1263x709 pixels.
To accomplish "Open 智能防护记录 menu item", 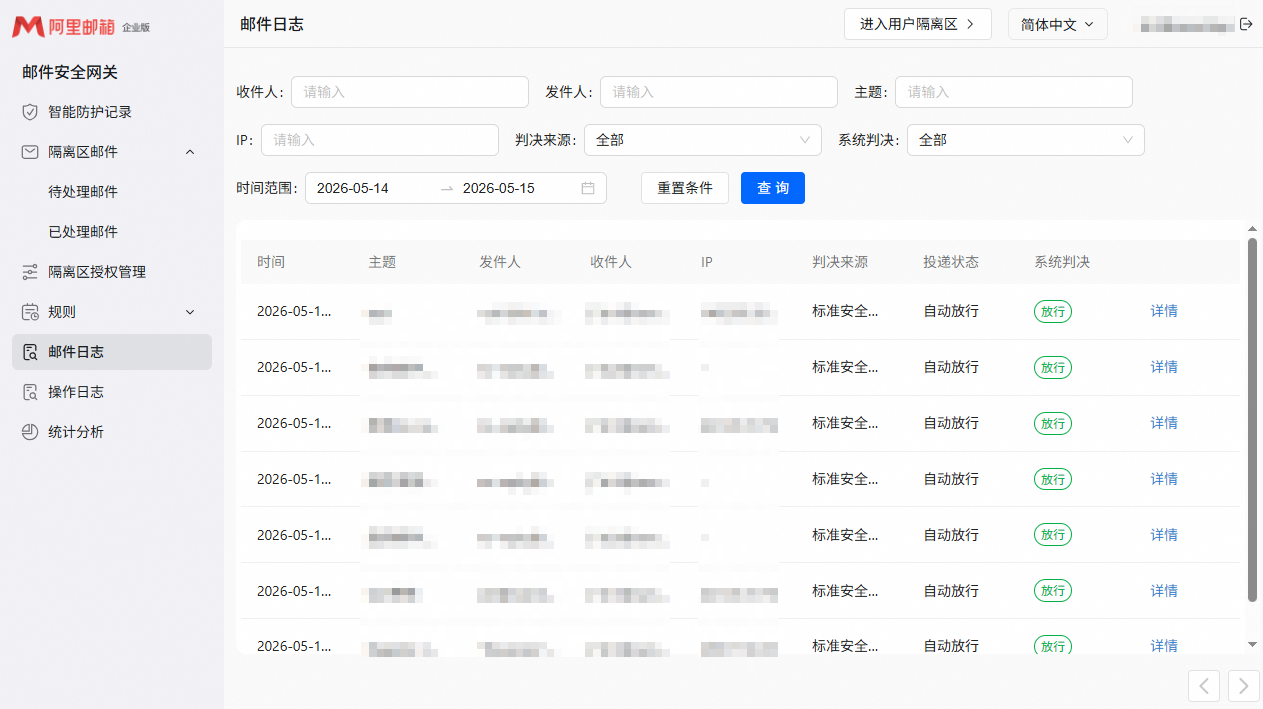I will click(x=112, y=112).
